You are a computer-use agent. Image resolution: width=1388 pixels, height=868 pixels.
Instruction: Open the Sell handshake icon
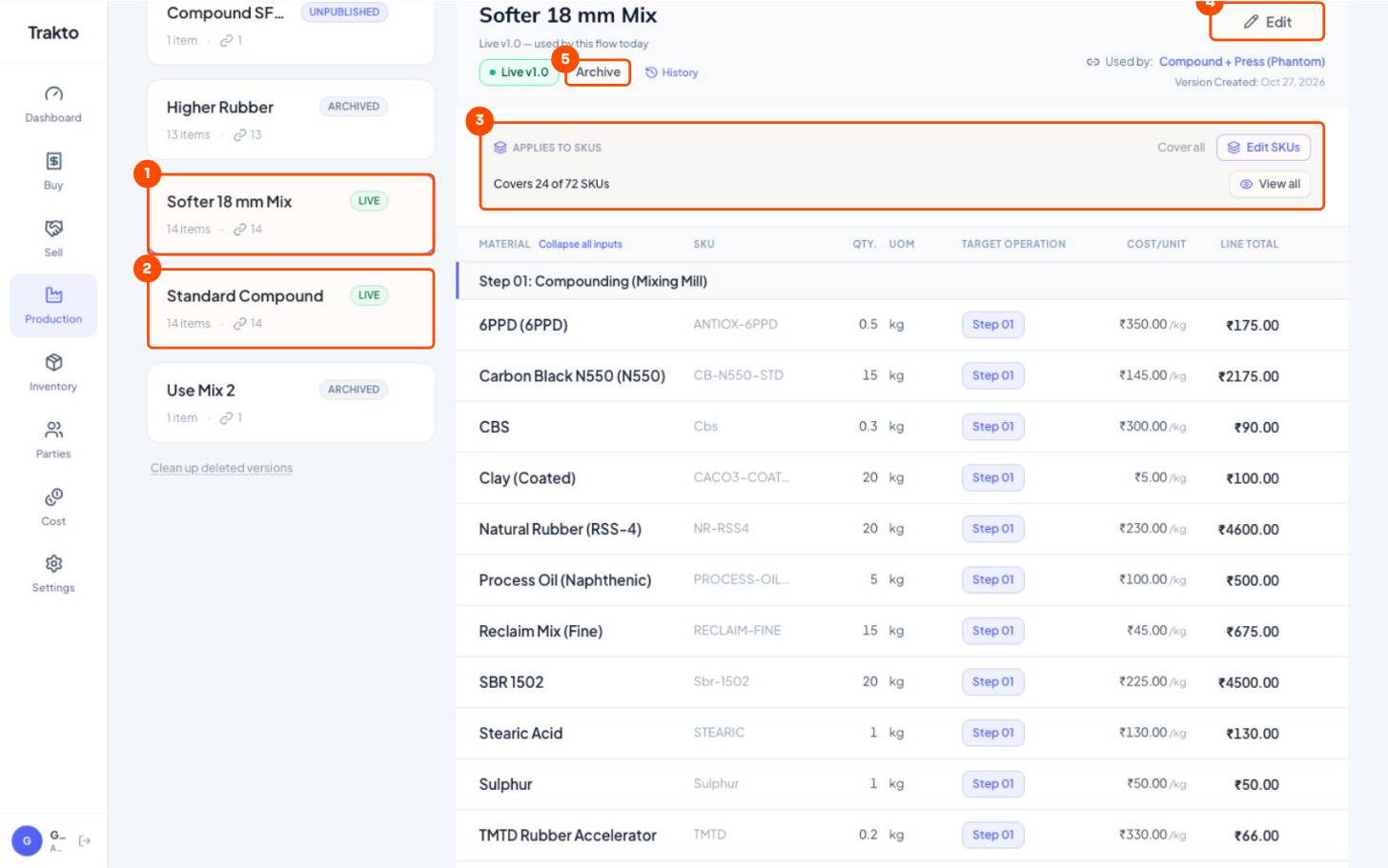tap(53, 229)
